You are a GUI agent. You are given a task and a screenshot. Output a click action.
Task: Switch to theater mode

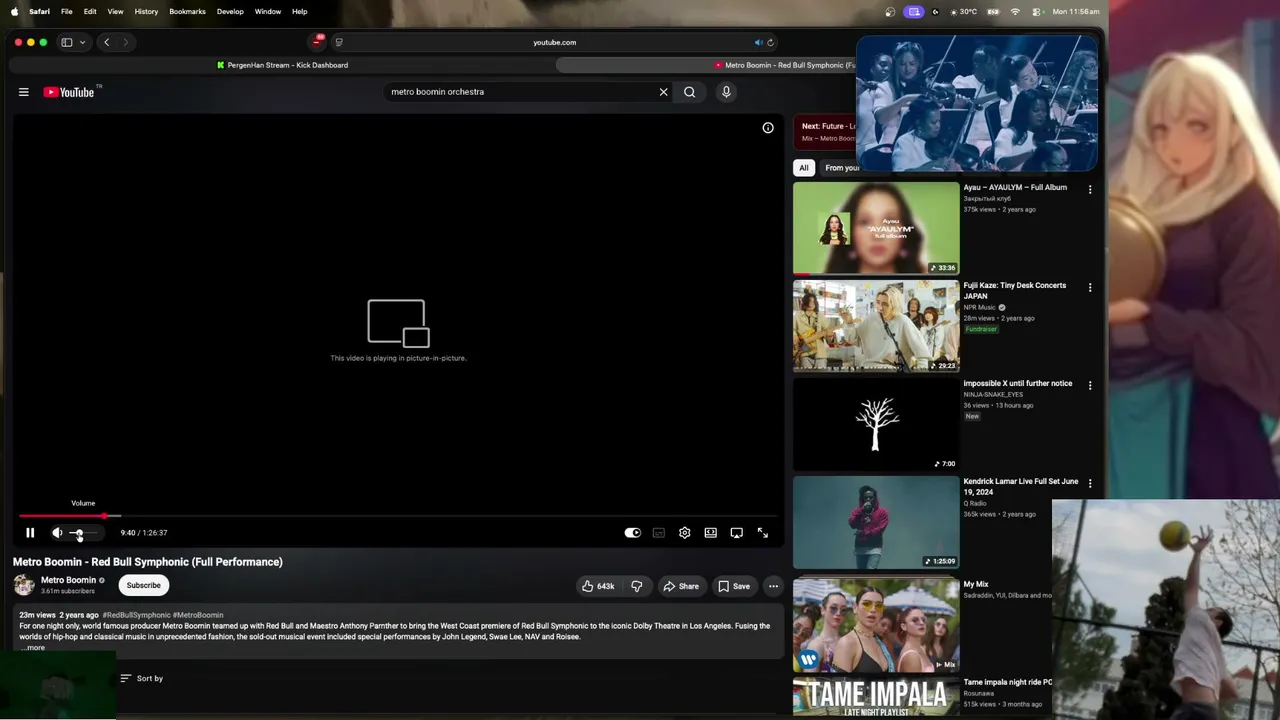click(x=711, y=533)
